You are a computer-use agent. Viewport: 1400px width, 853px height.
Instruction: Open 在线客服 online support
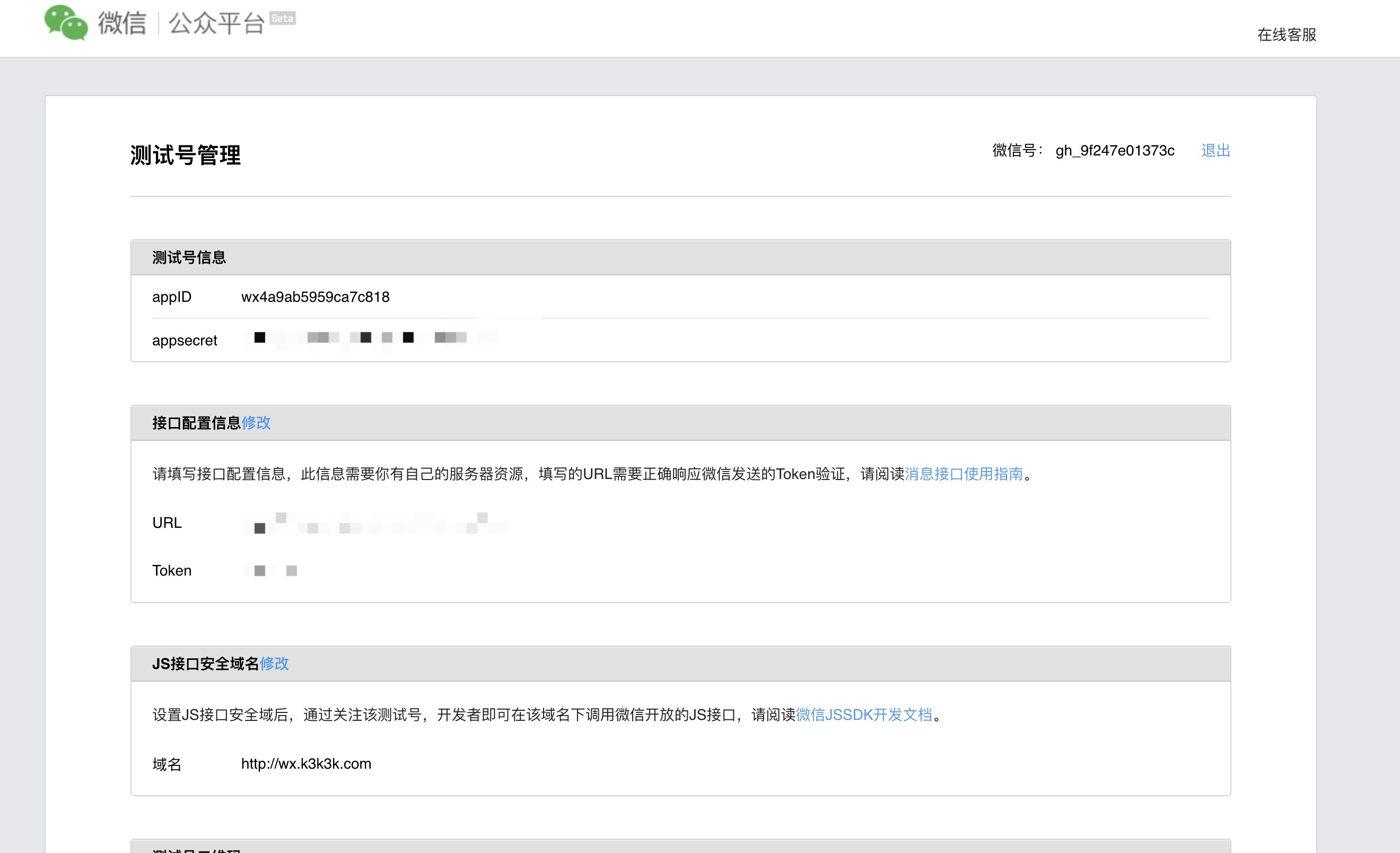click(1287, 34)
